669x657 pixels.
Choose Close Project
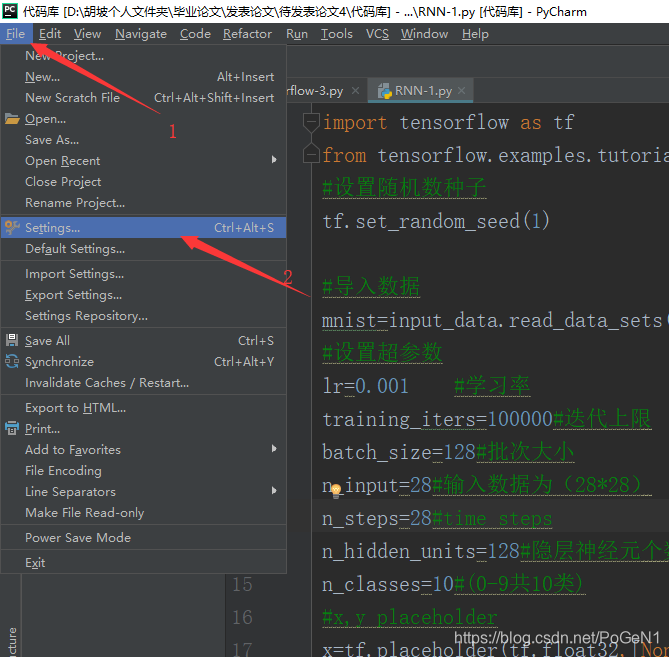click(143, 181)
